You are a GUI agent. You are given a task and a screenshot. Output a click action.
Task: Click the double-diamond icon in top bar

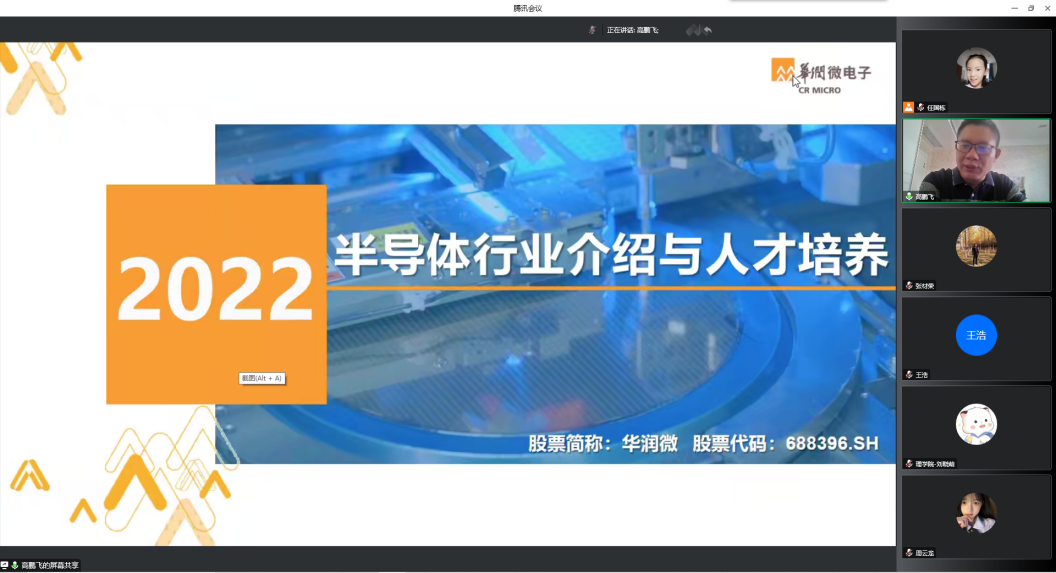(692, 30)
